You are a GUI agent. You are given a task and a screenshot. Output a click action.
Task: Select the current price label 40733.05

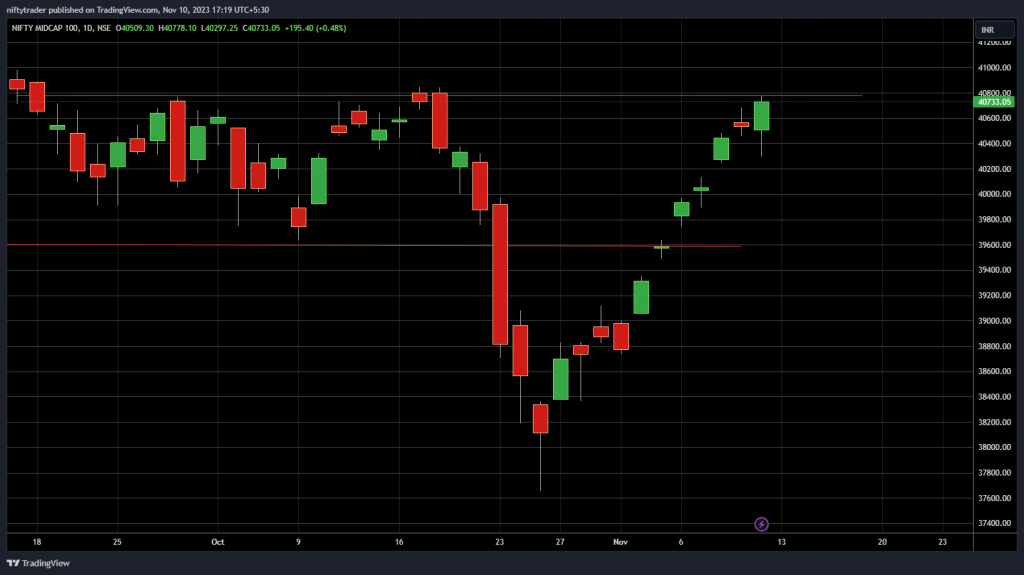(993, 102)
